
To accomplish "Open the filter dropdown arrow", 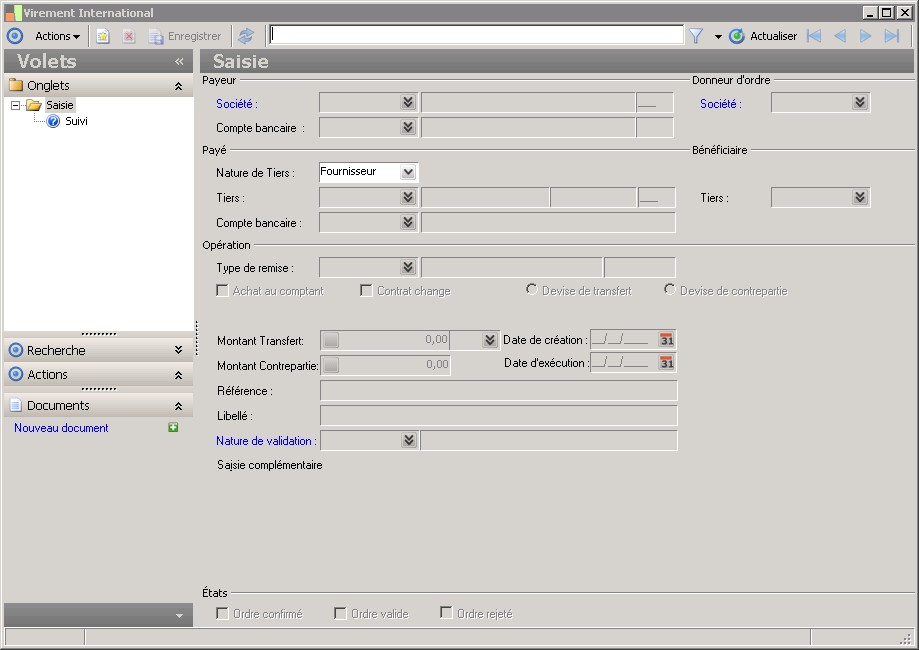I will [x=718, y=37].
